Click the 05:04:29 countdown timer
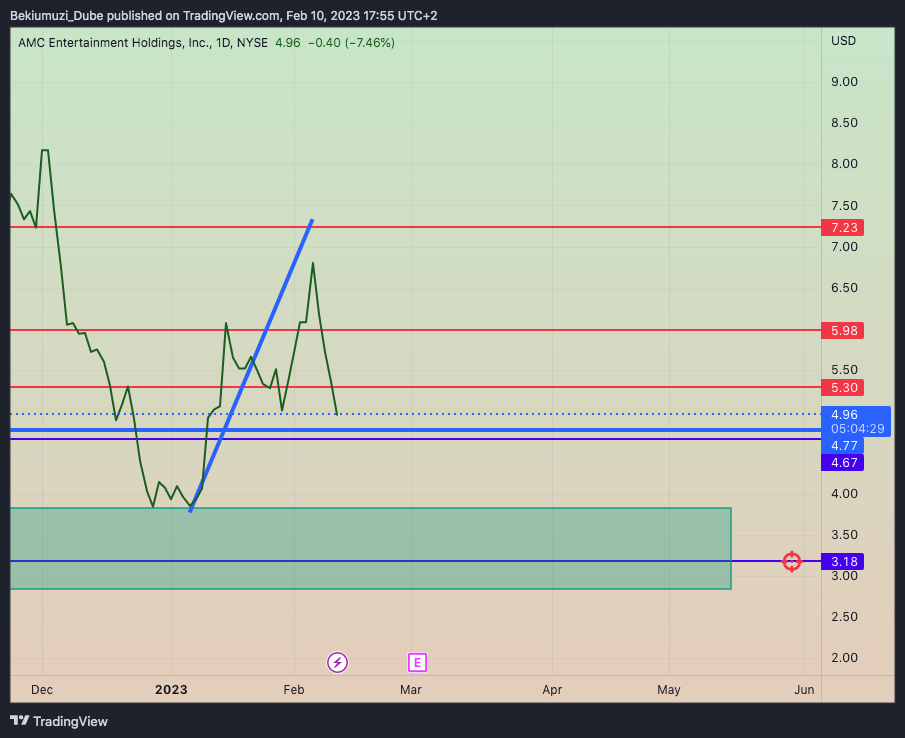Image resolution: width=905 pixels, height=738 pixels. click(x=857, y=429)
